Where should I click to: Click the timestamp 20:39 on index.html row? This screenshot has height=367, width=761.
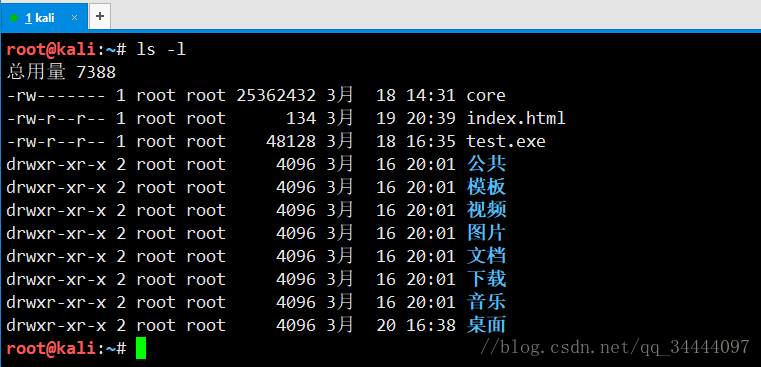(x=431, y=118)
